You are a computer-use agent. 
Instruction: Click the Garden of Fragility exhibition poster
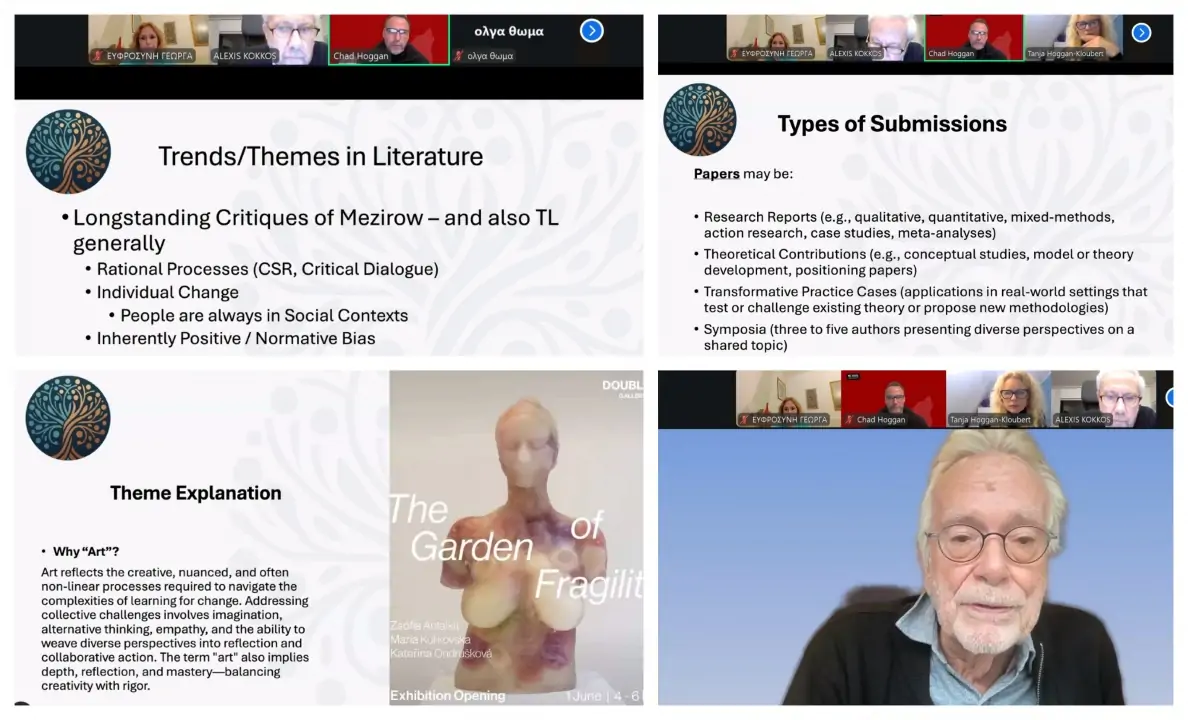click(x=516, y=537)
